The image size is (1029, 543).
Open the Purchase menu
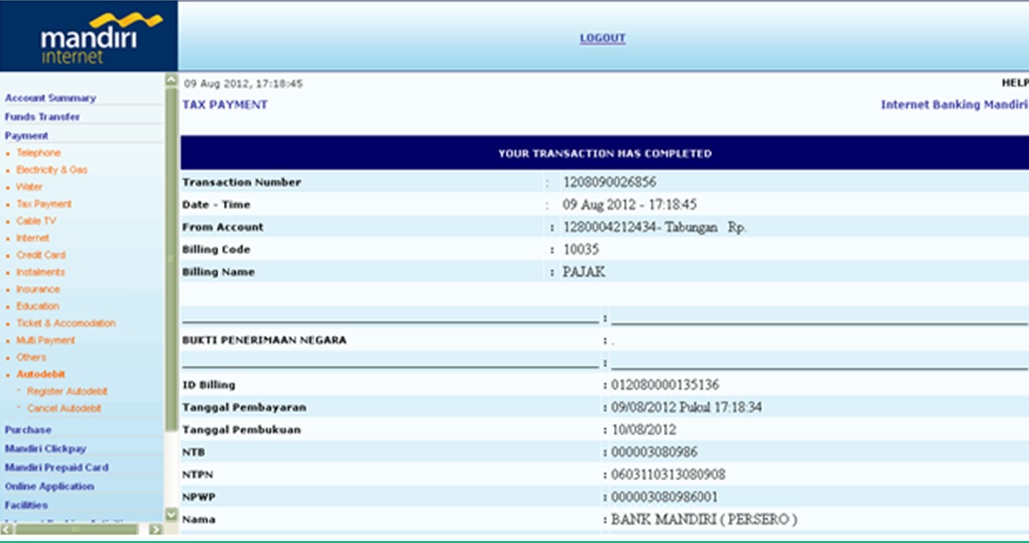point(28,430)
